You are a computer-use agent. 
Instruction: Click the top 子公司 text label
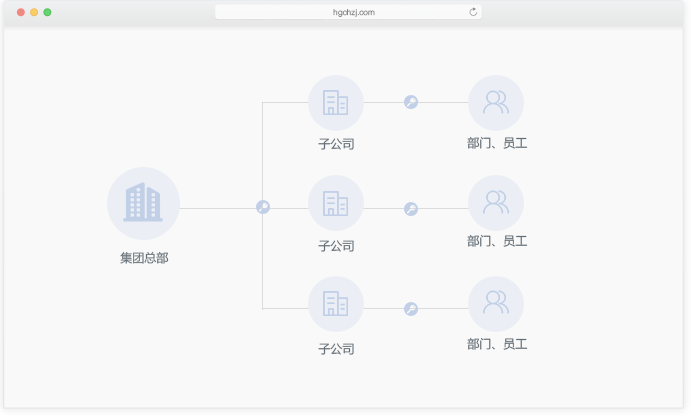[x=336, y=144]
